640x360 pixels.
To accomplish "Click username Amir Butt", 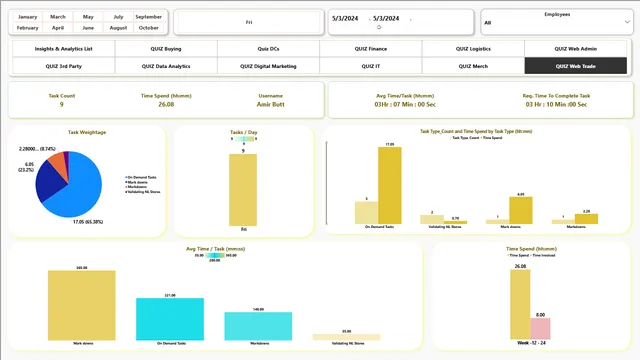I will tap(271, 104).
